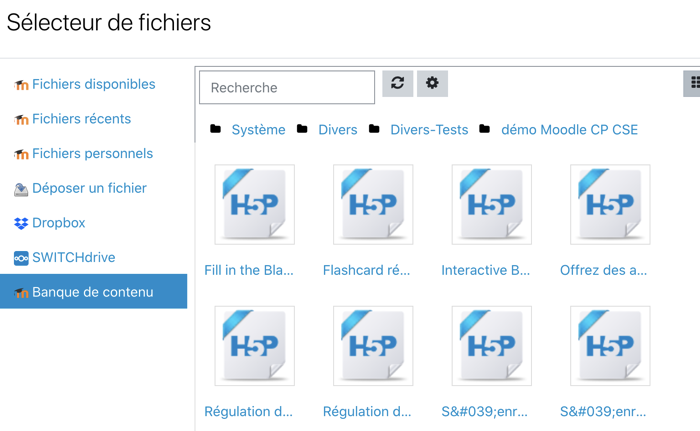Open démo Moodle CP CSE breadcrumb

[569, 130]
